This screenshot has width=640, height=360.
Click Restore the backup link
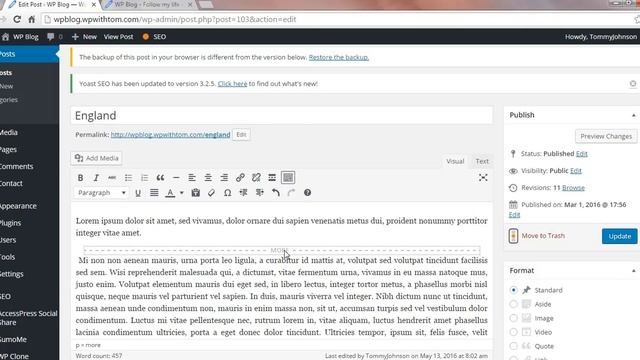coord(339,58)
